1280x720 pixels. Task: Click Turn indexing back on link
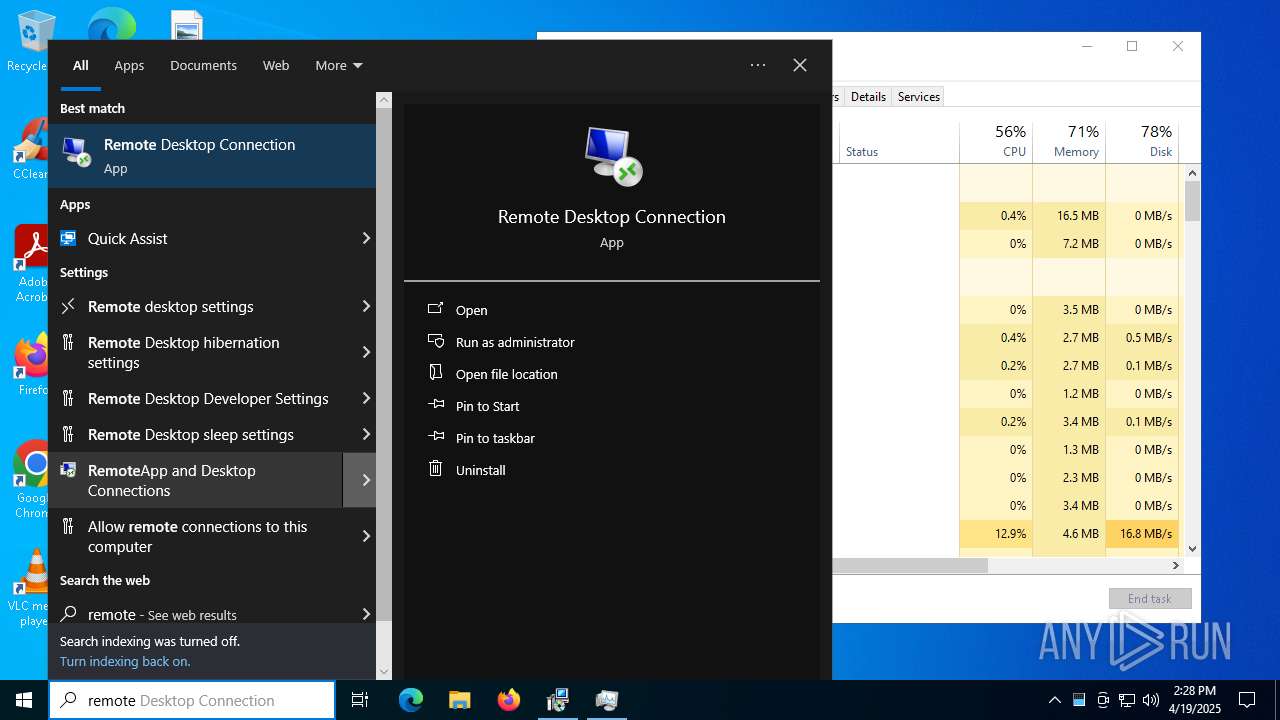coord(125,661)
